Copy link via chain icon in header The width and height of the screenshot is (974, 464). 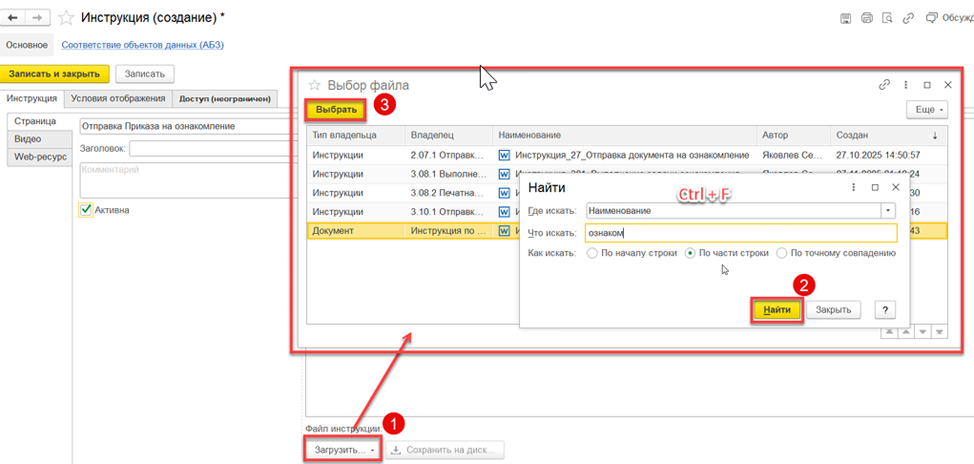[x=908, y=18]
